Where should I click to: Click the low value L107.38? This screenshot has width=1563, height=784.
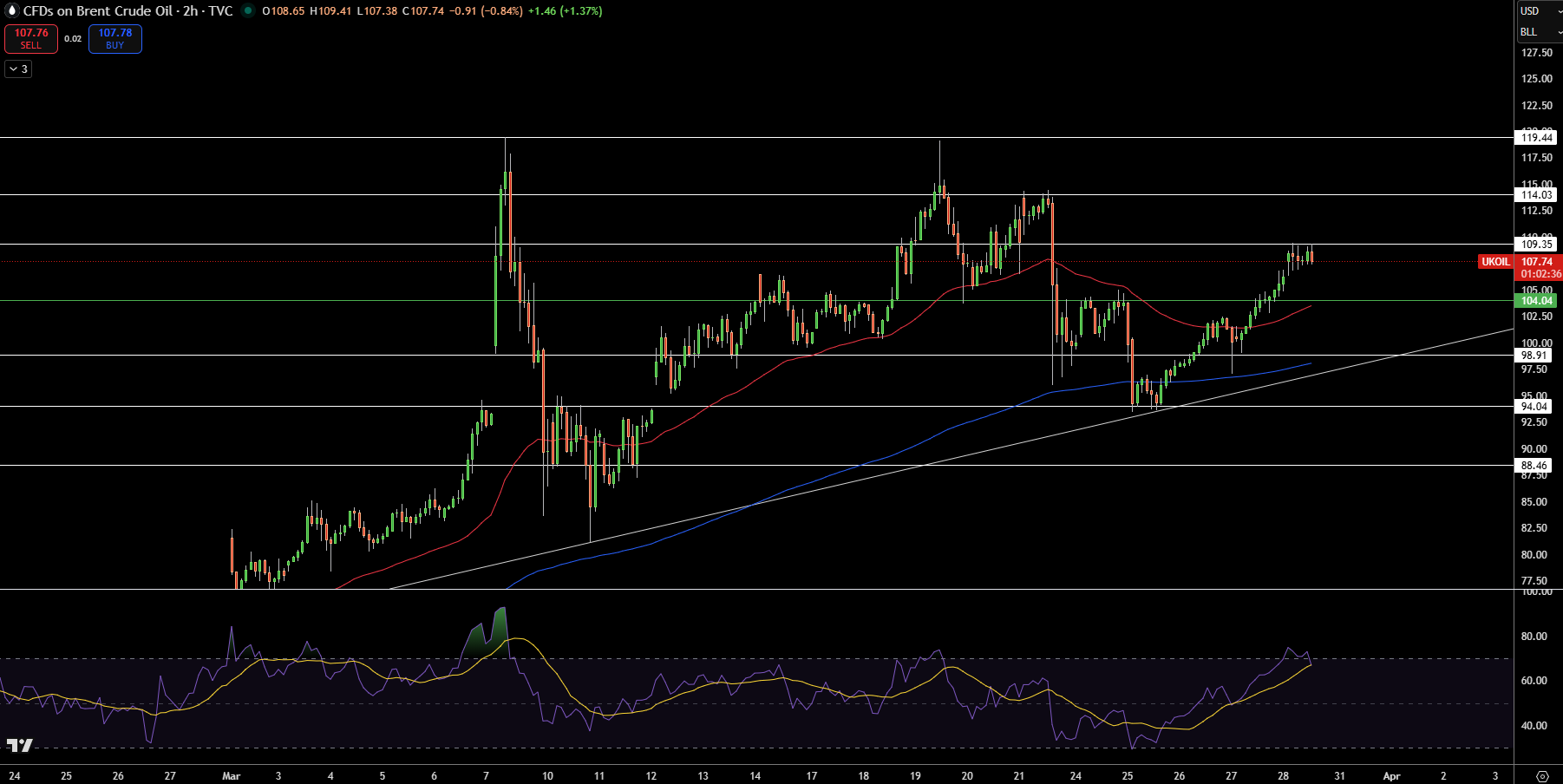(x=377, y=11)
